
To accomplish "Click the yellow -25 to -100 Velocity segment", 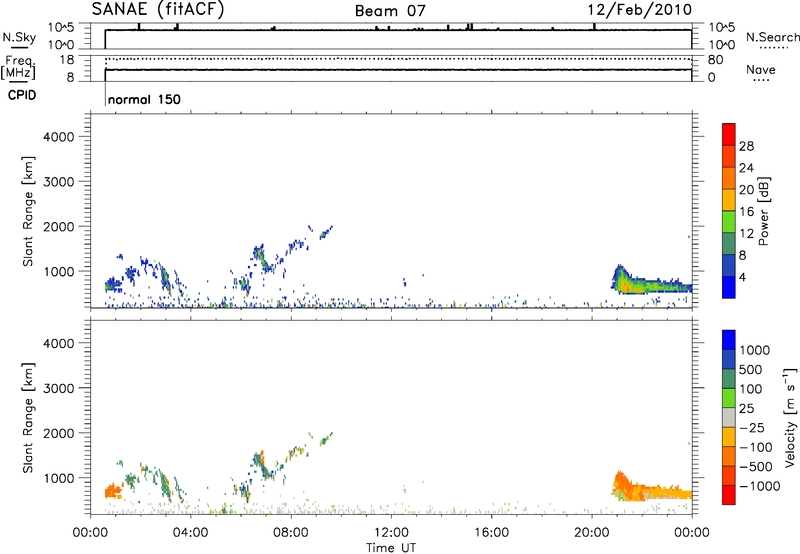I will click(729, 437).
